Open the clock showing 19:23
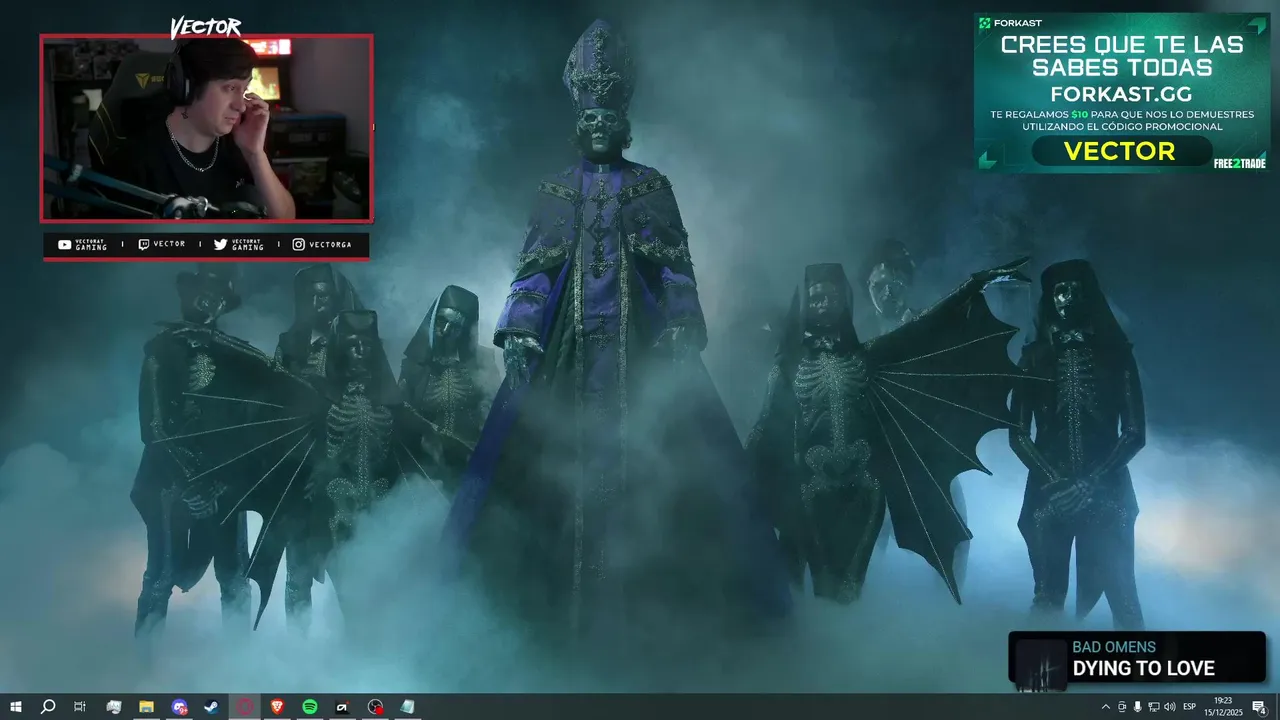 pyautogui.click(x=1222, y=707)
